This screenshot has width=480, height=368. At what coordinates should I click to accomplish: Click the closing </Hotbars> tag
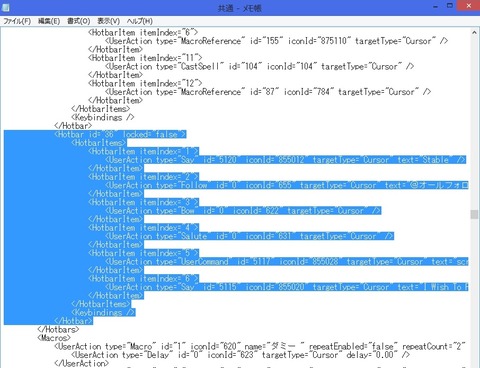pyautogui.click(x=58, y=330)
